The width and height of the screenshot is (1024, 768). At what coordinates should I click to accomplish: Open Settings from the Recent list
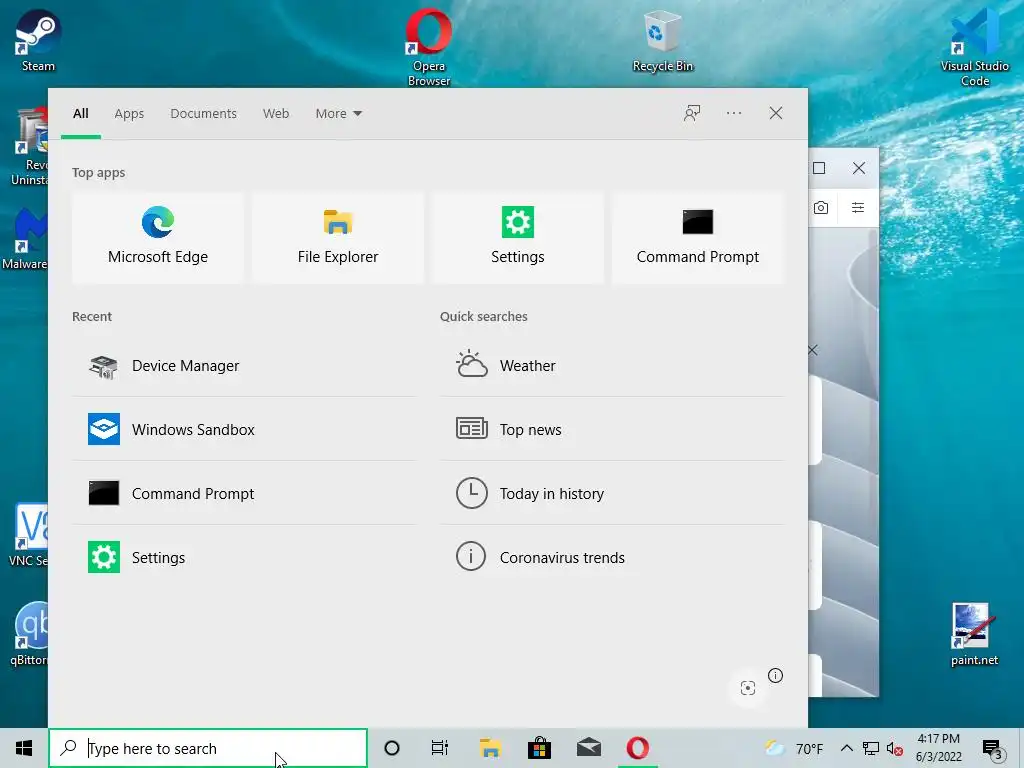(244, 558)
